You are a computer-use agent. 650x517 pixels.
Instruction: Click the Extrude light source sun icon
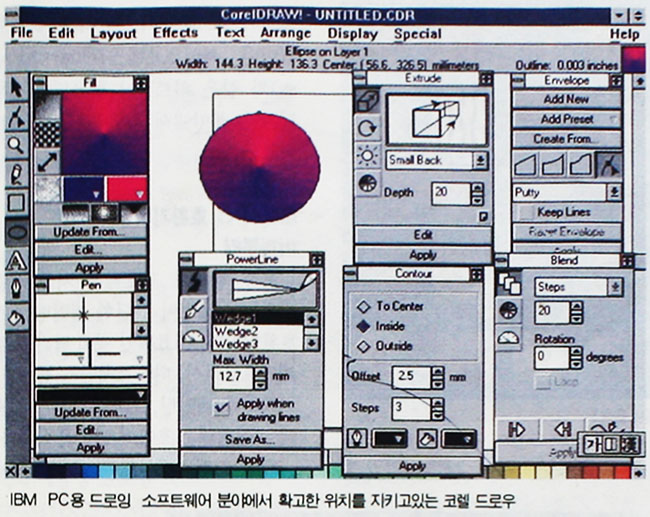(x=367, y=156)
